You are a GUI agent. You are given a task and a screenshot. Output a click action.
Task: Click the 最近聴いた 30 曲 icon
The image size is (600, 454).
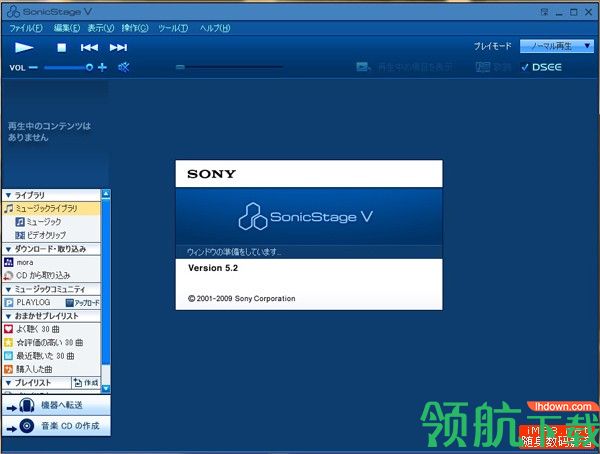click(x=8, y=356)
